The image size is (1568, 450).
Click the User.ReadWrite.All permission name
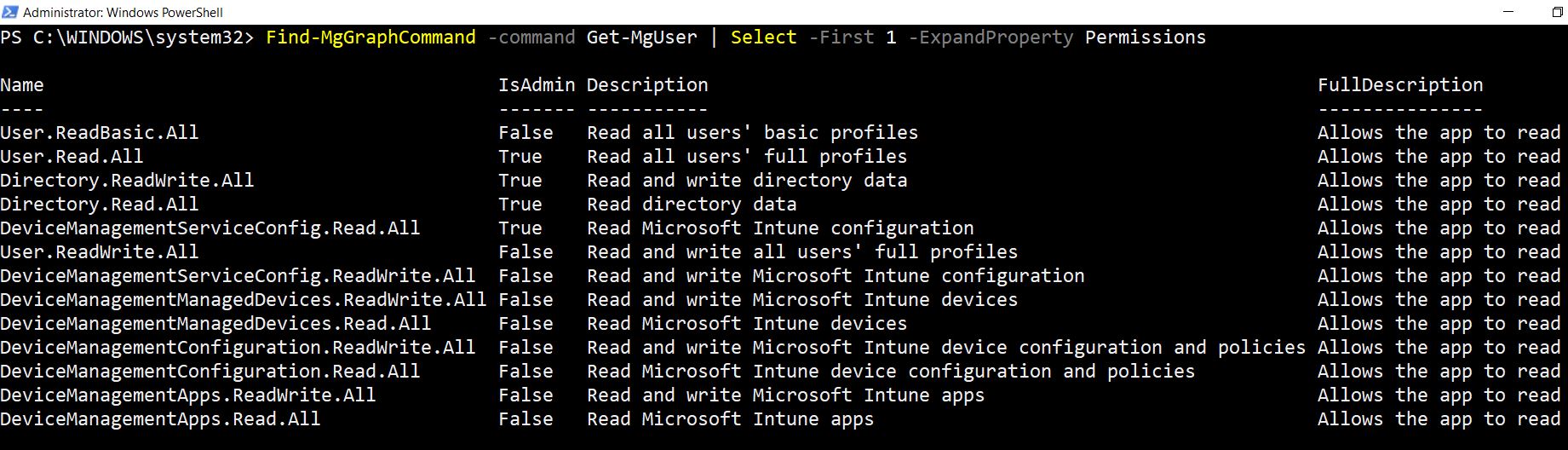tap(99, 252)
